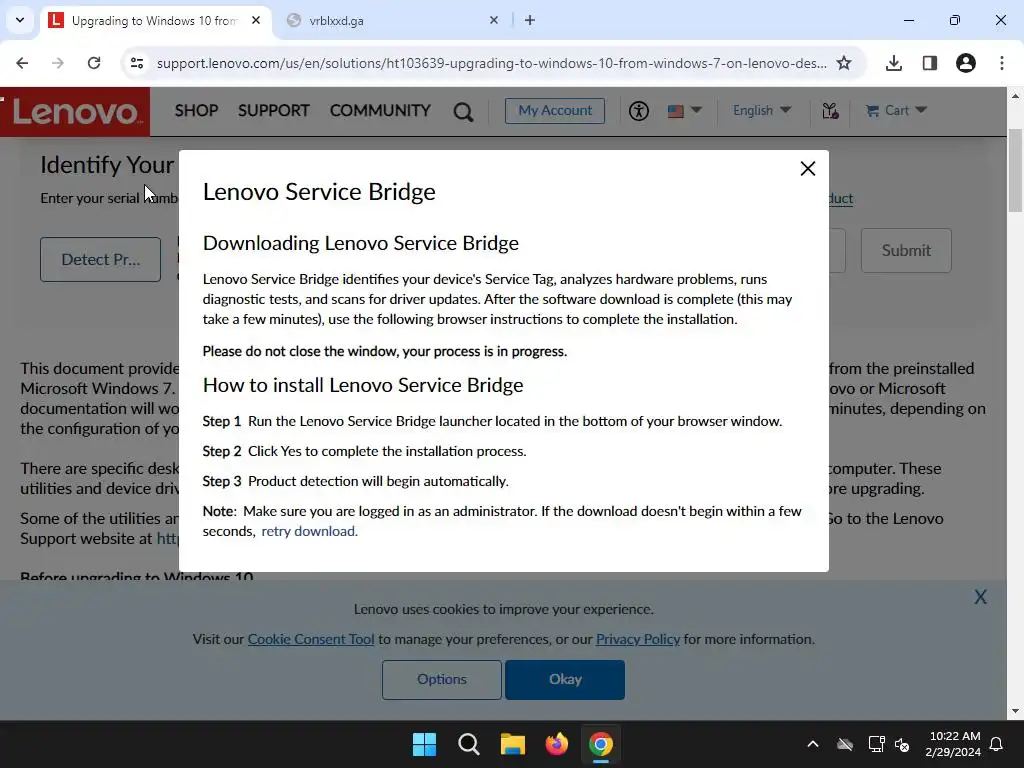Click the rewards gift icon in header
Screen dimensions: 1024x768
(830, 110)
